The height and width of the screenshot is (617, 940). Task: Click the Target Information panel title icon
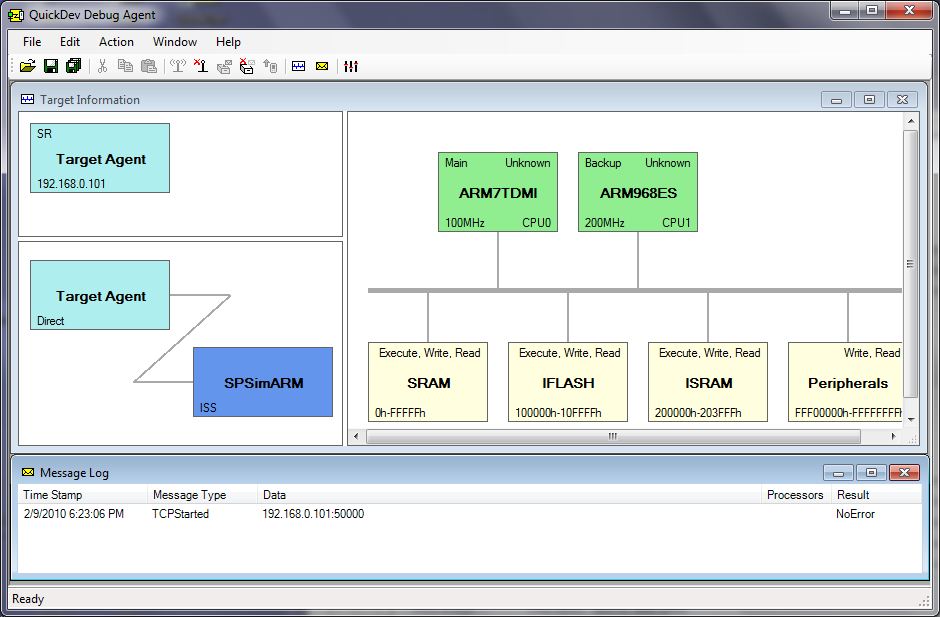28,99
